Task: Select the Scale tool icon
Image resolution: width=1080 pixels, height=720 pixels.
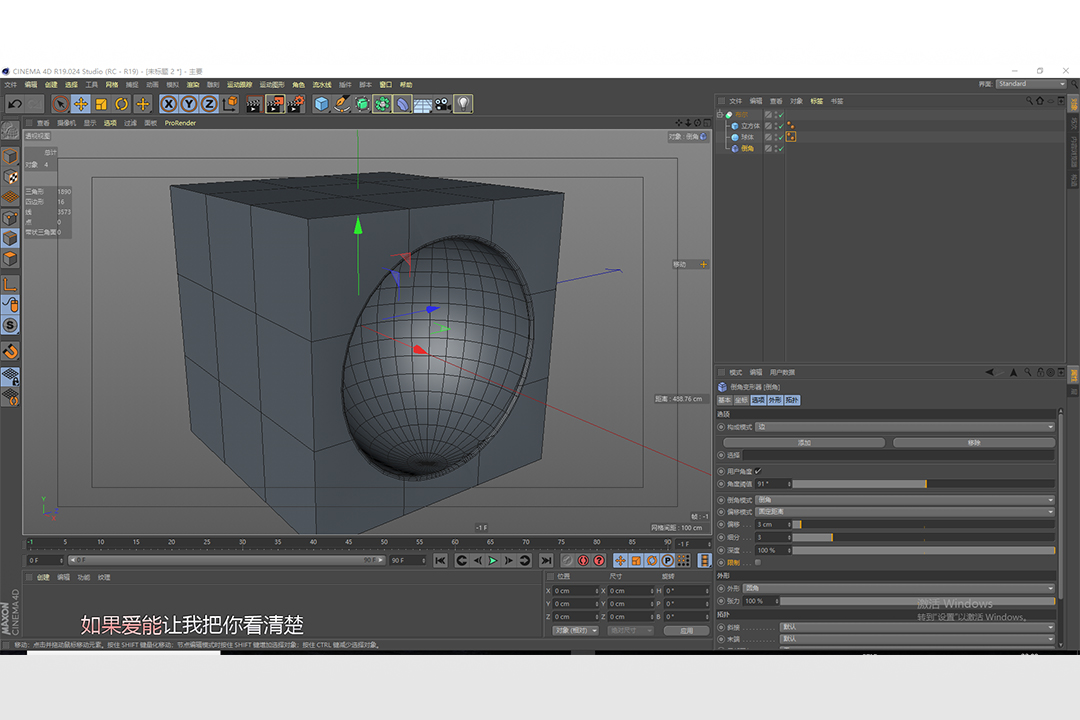Action: coord(101,104)
